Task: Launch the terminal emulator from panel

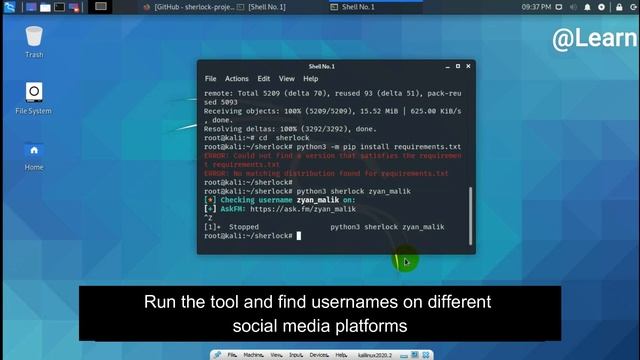Action: 60,7
